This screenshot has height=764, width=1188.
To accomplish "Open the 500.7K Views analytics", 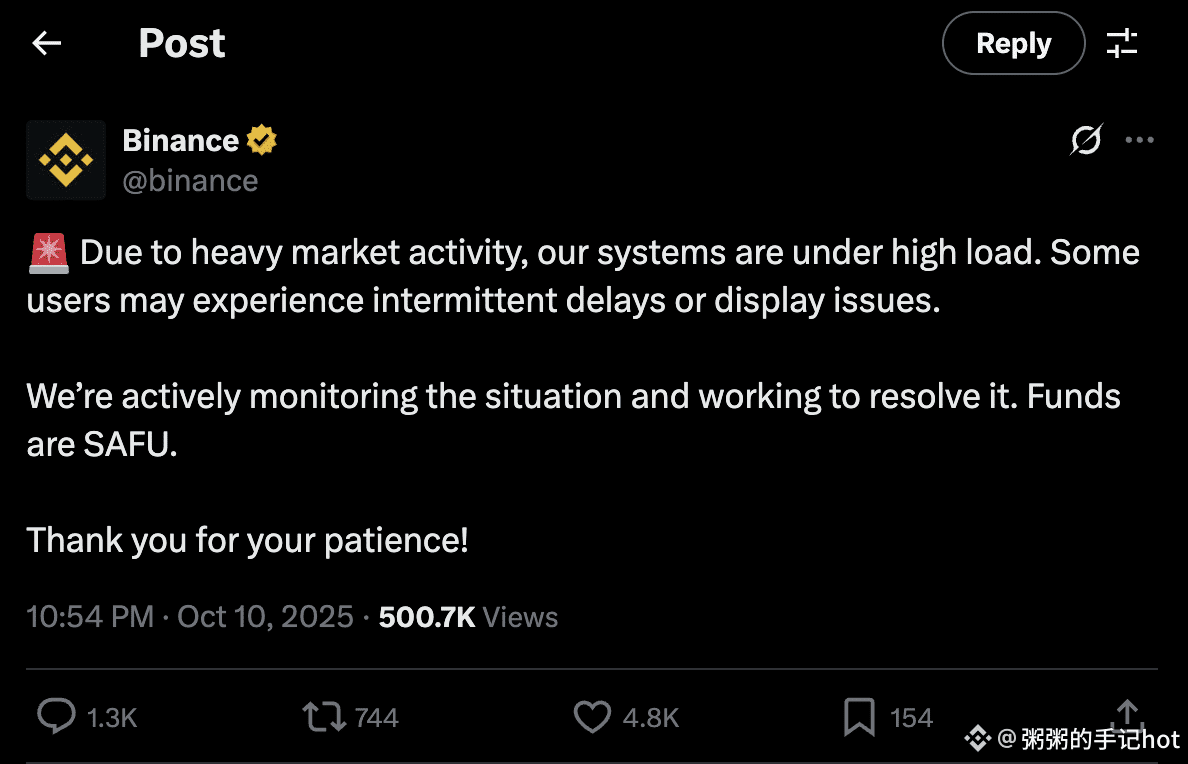I will pos(467,617).
